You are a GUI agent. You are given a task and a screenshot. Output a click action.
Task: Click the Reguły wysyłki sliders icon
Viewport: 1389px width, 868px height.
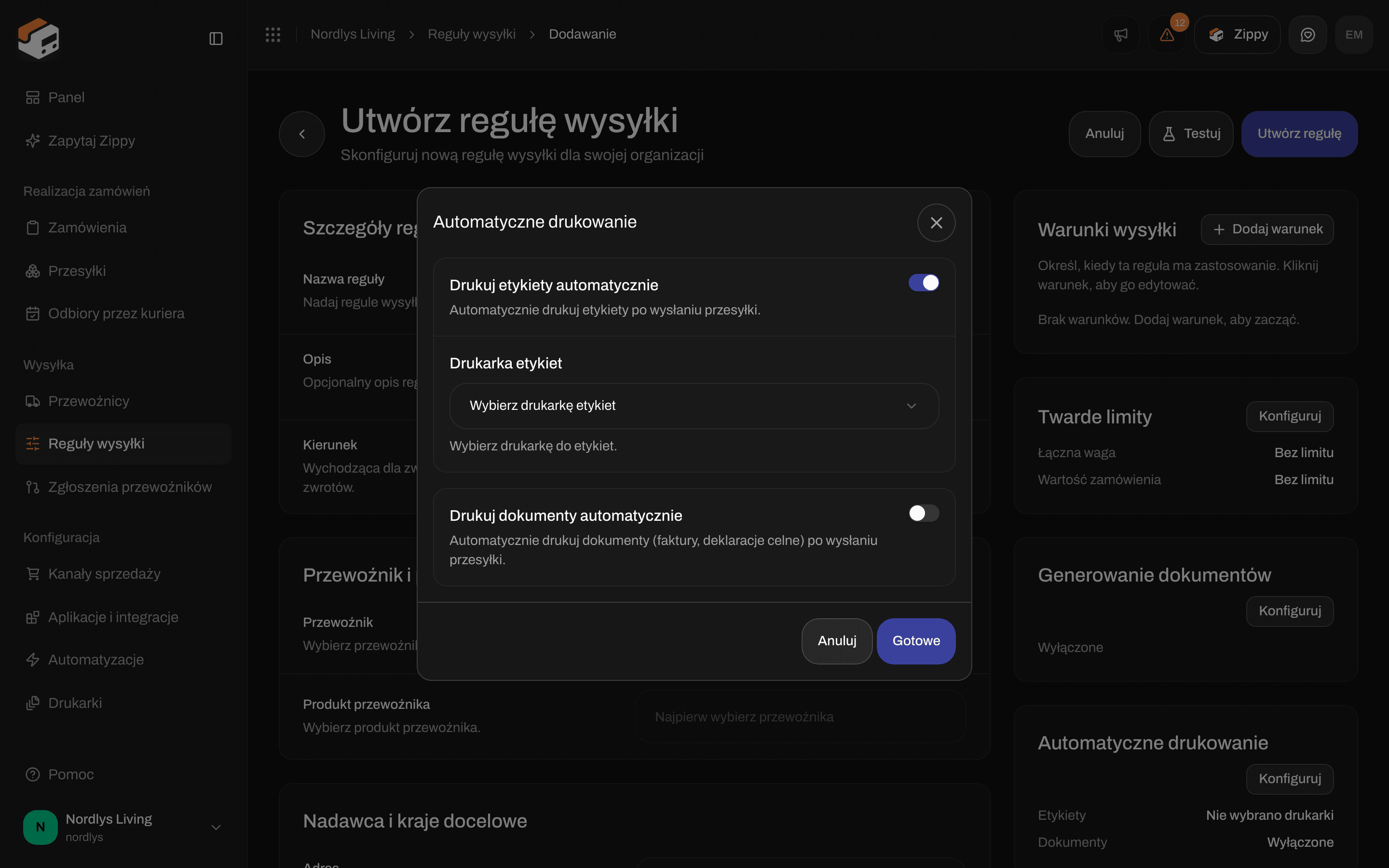coord(33,444)
